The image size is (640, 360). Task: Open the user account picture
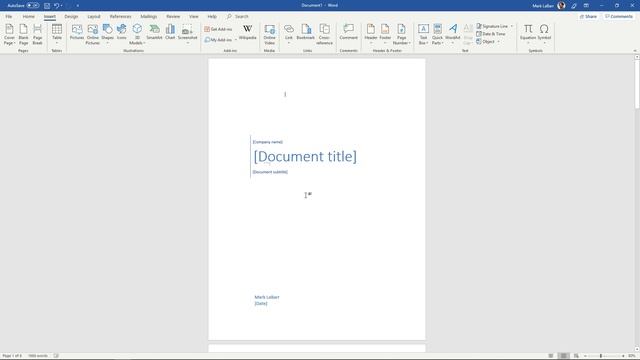562,5
